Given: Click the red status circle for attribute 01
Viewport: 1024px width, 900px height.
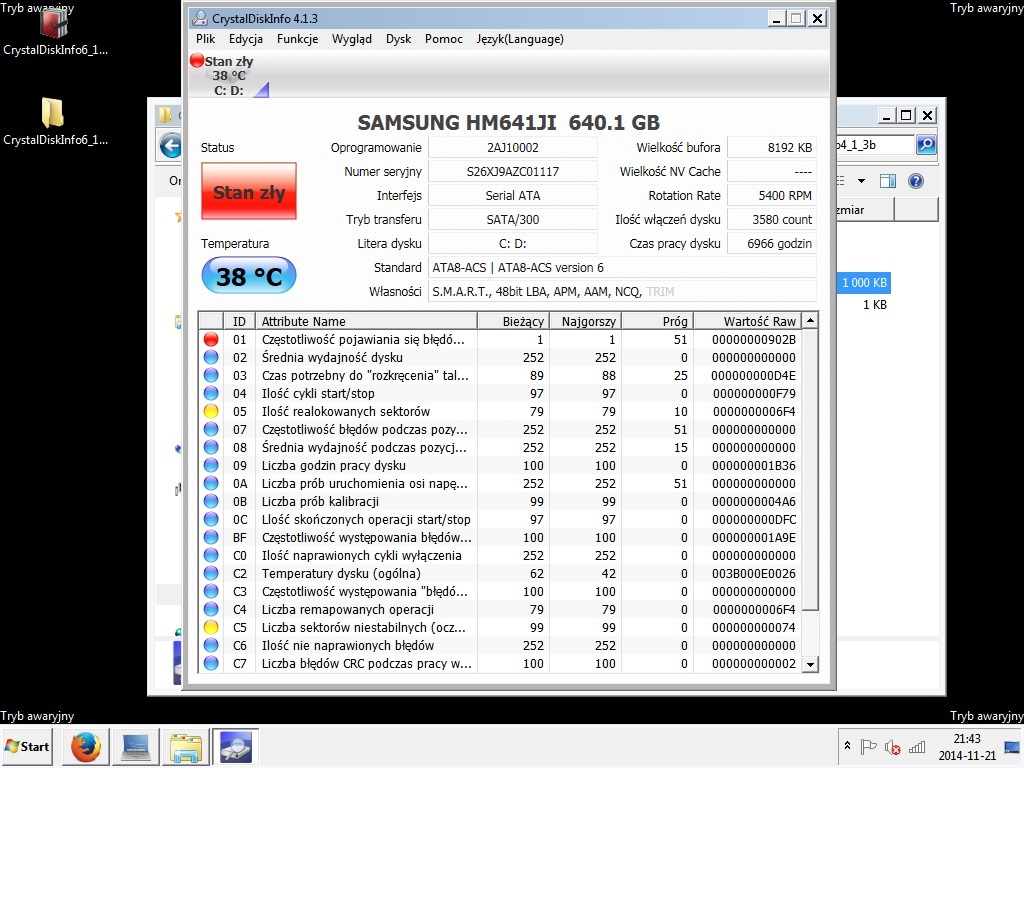Looking at the screenshot, I should (x=210, y=340).
